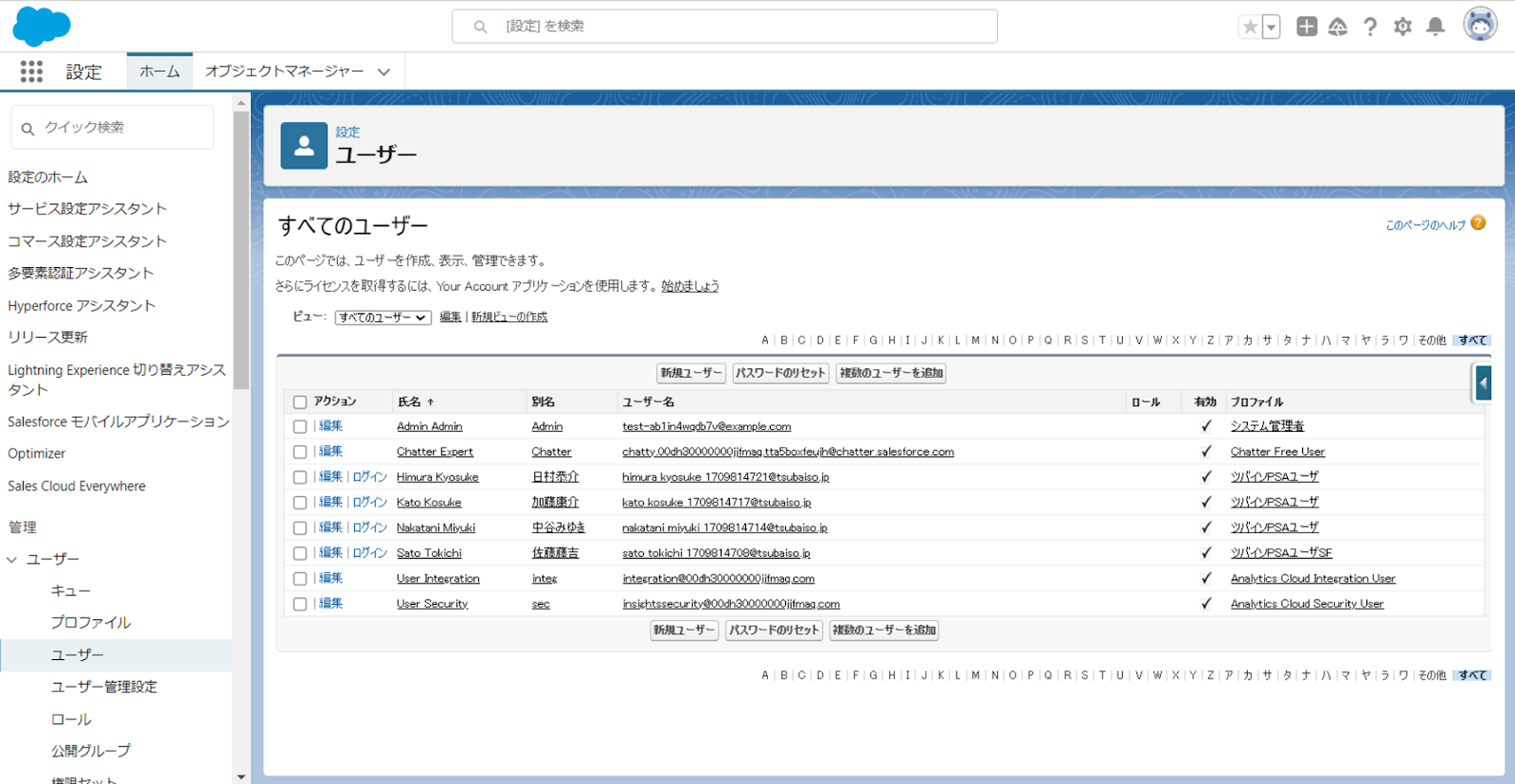Expand the collapsed right side panel arrow
The height and width of the screenshot is (784, 1515).
pos(1483,383)
